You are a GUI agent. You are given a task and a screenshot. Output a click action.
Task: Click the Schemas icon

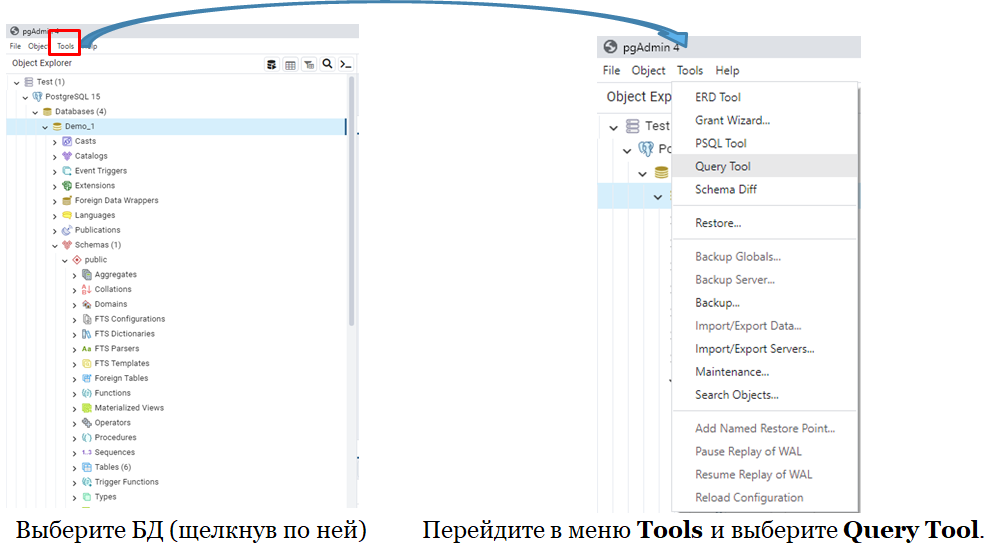(66, 245)
